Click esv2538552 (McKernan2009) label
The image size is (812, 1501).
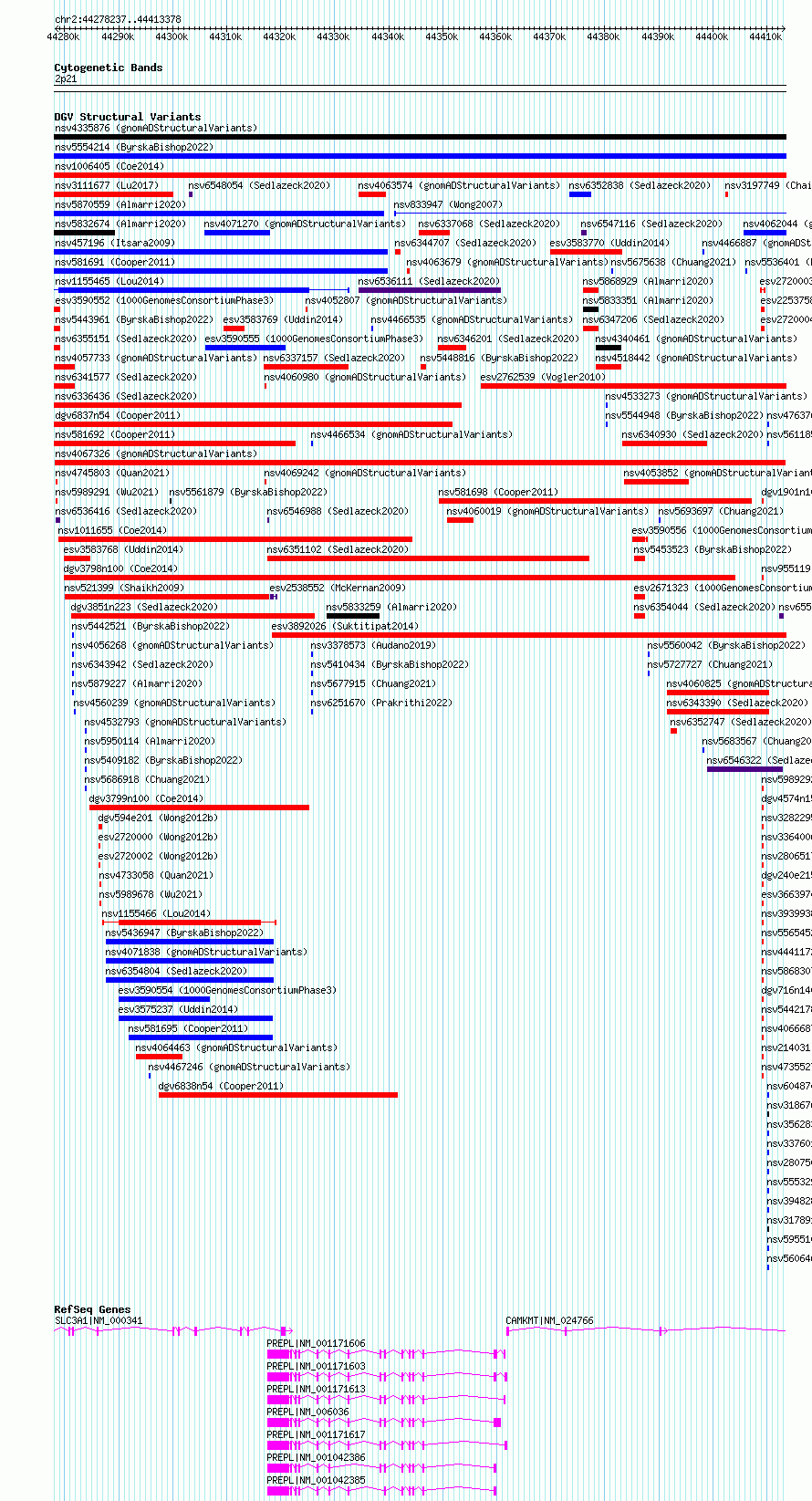[338, 588]
